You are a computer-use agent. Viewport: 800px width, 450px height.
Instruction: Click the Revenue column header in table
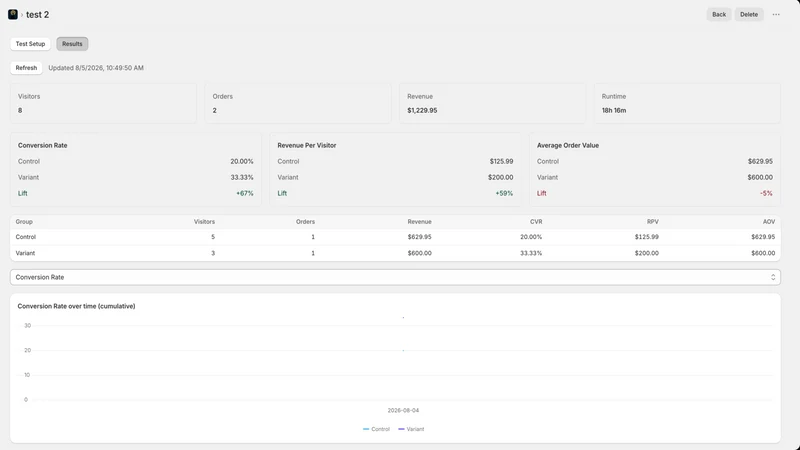point(419,222)
